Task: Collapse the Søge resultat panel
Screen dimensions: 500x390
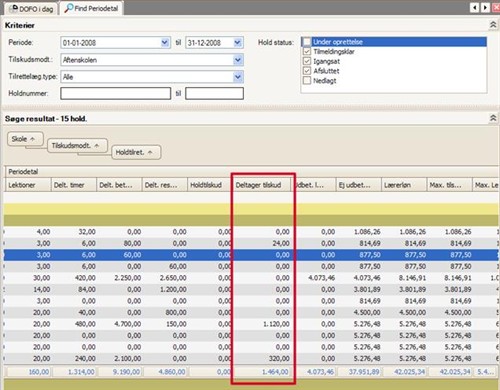Action: coord(493,118)
